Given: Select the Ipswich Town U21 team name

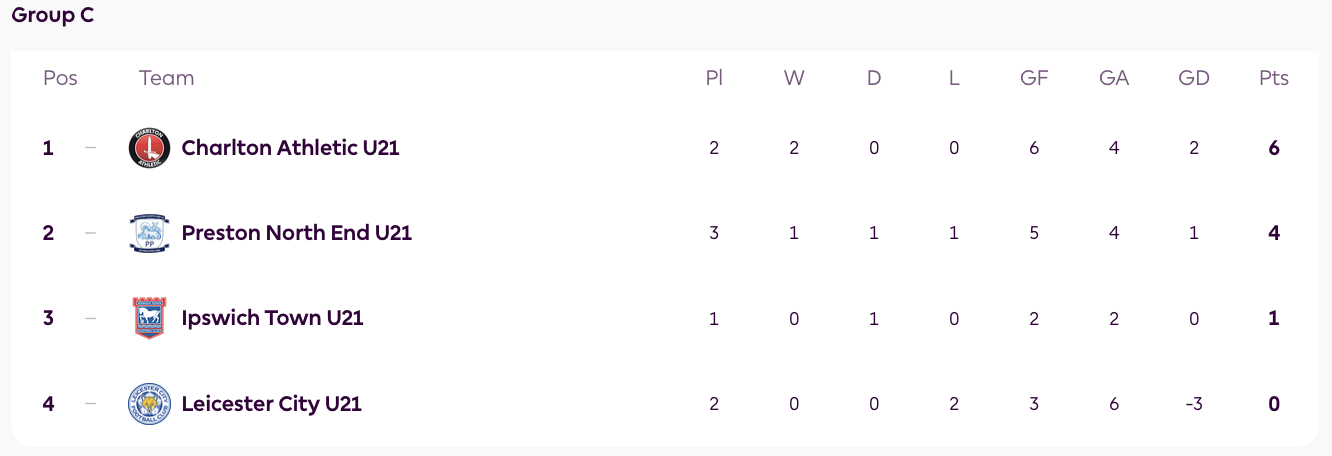Looking at the screenshot, I should click(x=272, y=318).
